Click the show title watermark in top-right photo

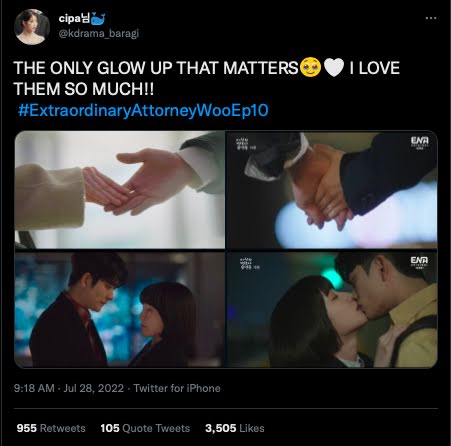tap(245, 144)
